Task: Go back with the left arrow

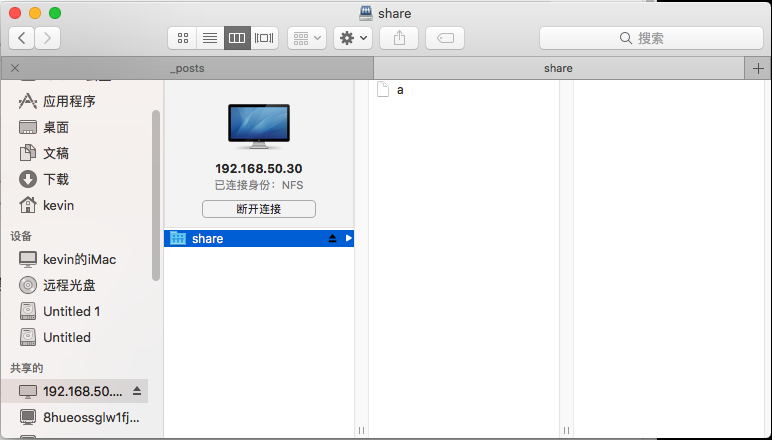Action: pos(22,38)
